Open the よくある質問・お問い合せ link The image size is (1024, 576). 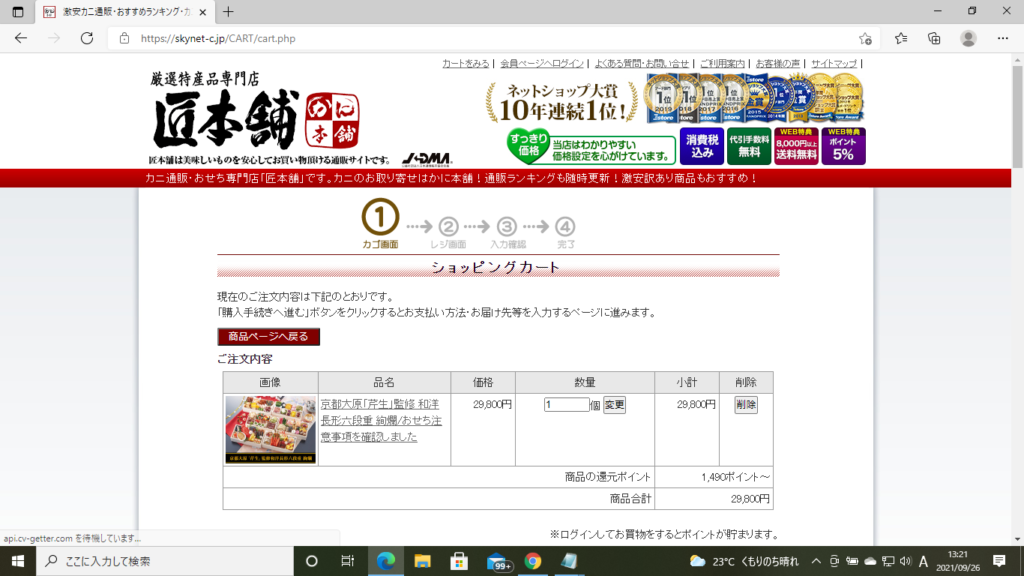(x=641, y=63)
